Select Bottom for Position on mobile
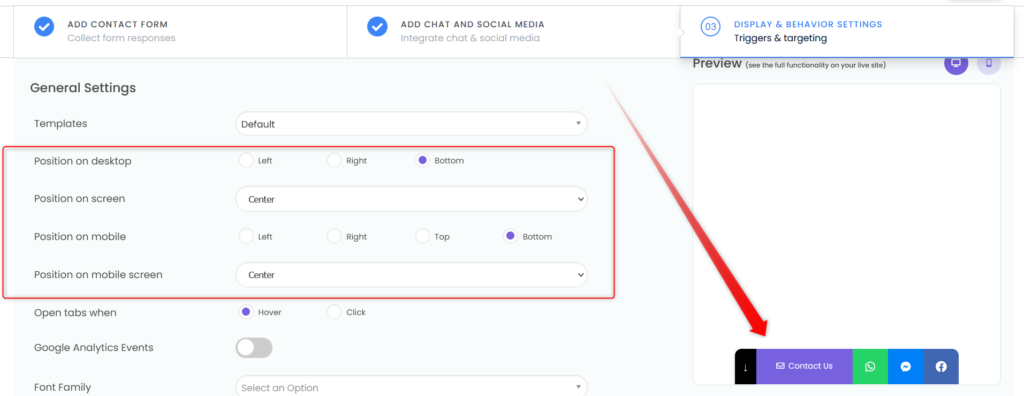The height and width of the screenshot is (396, 1024). point(510,236)
